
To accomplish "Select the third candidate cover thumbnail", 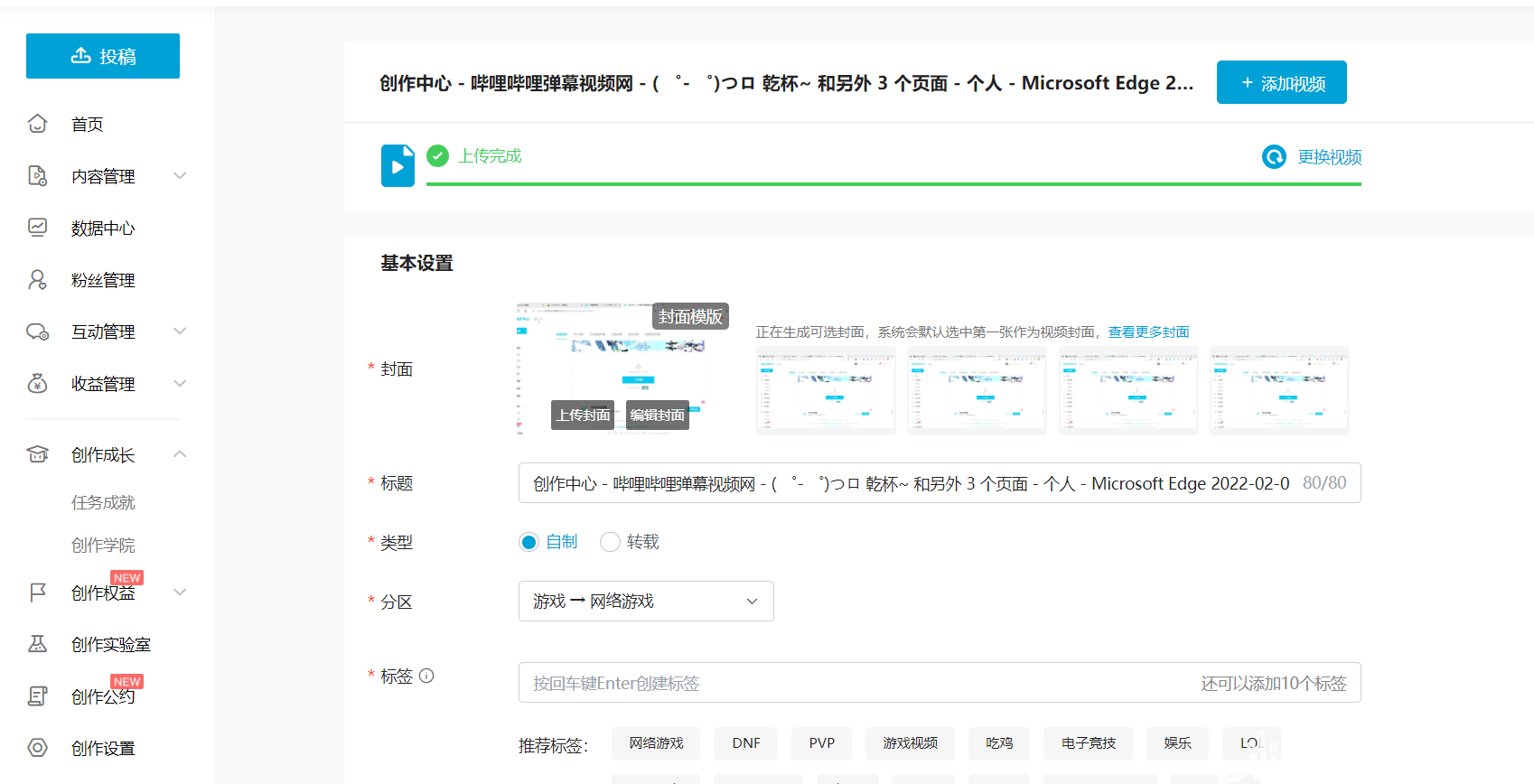I will (1128, 390).
